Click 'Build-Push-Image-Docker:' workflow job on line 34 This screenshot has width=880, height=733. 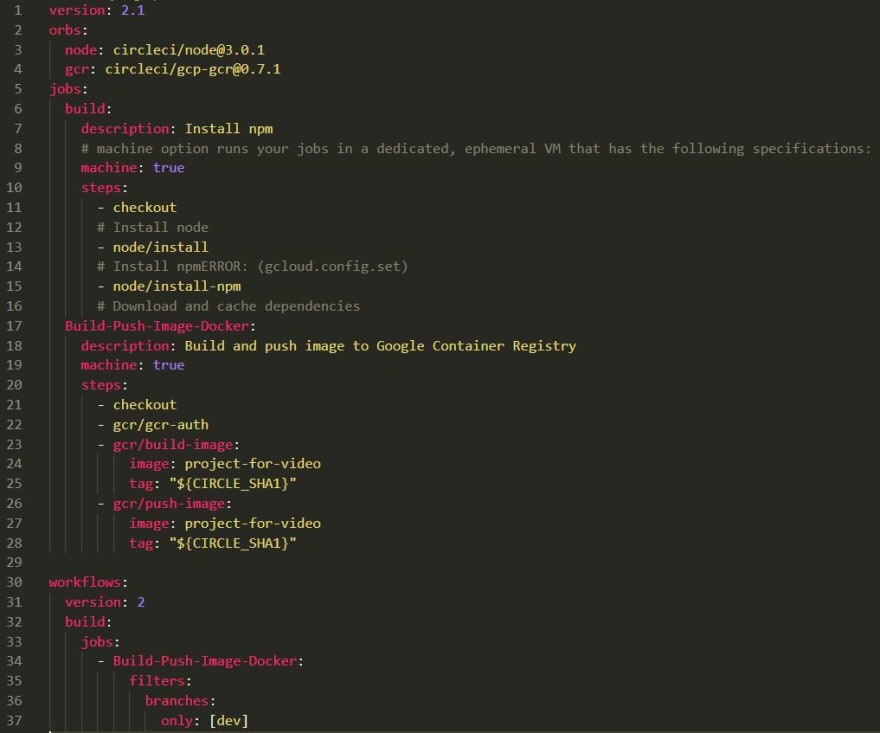point(208,661)
